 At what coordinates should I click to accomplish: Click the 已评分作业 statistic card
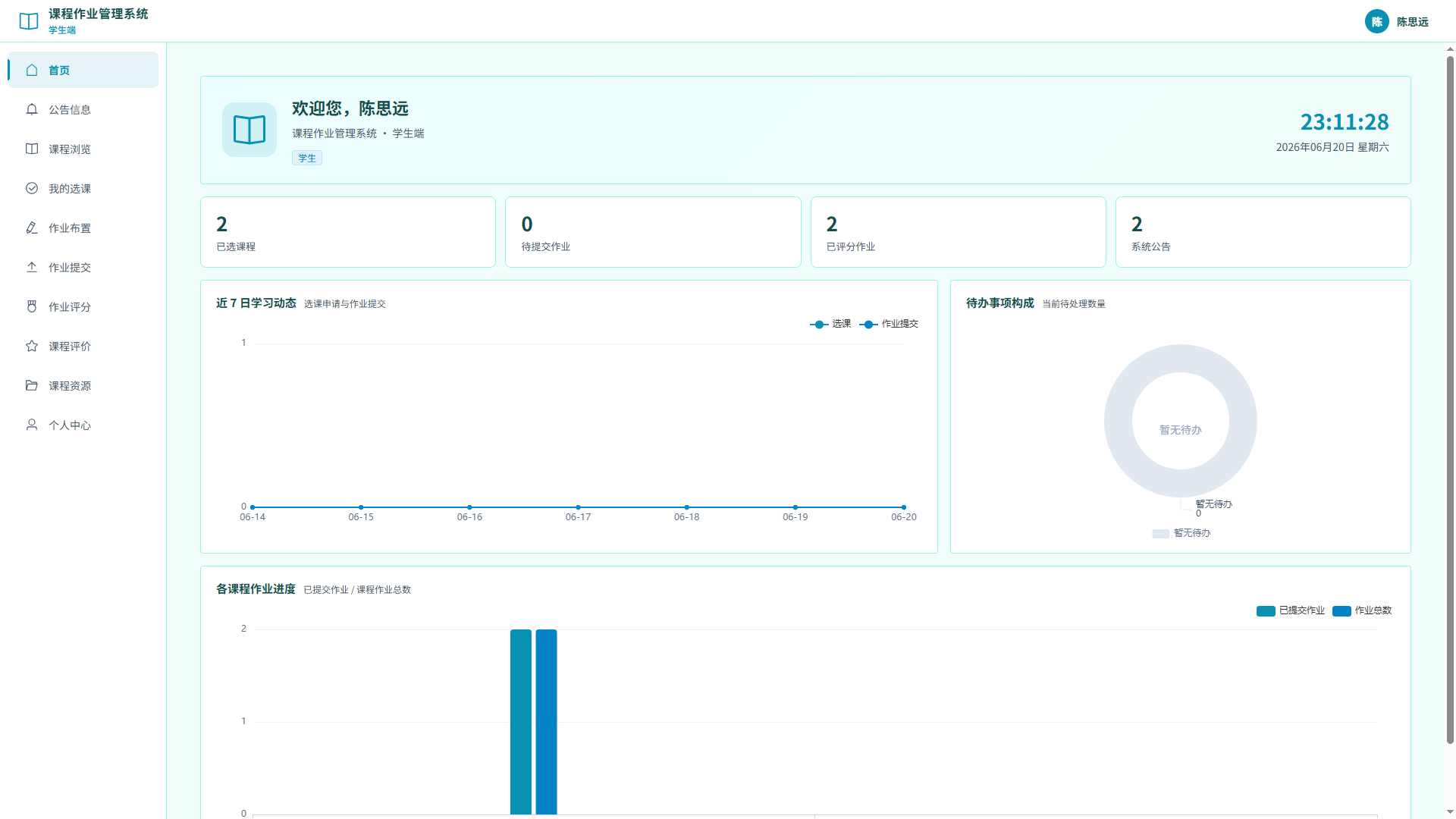tap(959, 232)
